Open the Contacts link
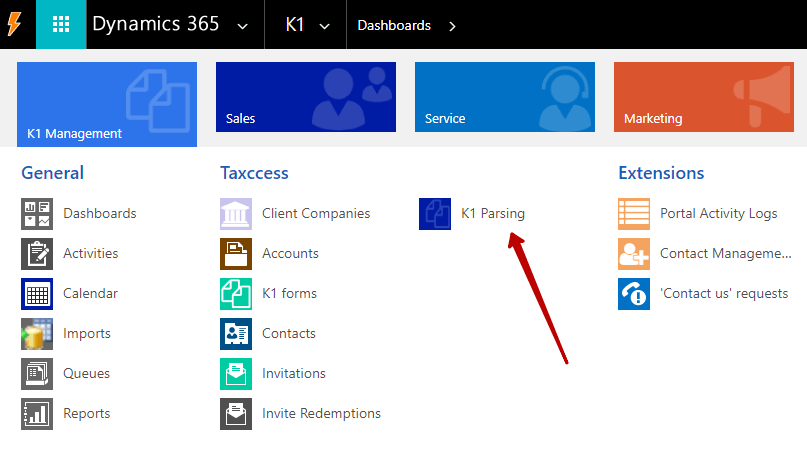 289,334
